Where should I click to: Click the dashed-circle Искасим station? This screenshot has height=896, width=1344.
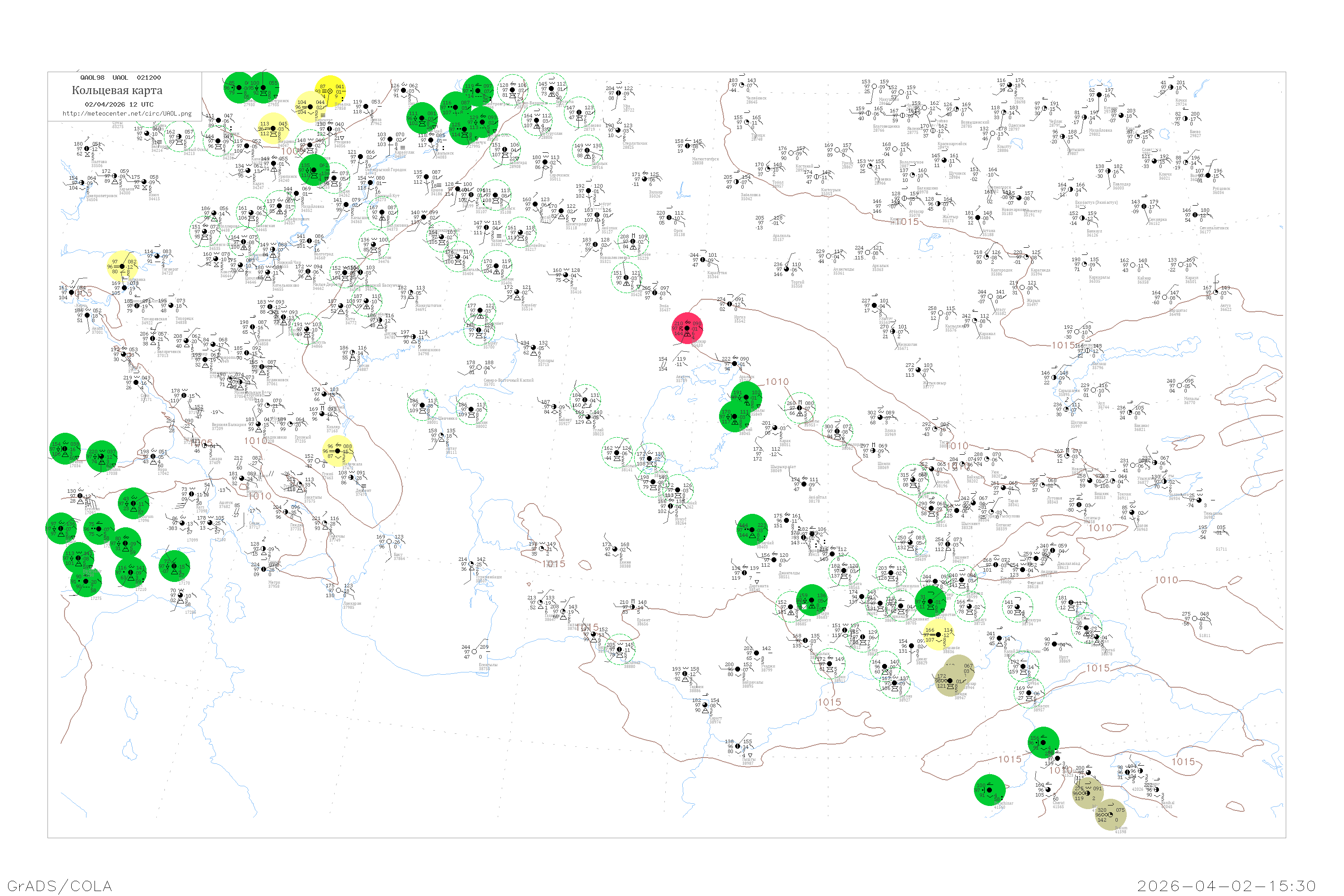(x=1029, y=693)
